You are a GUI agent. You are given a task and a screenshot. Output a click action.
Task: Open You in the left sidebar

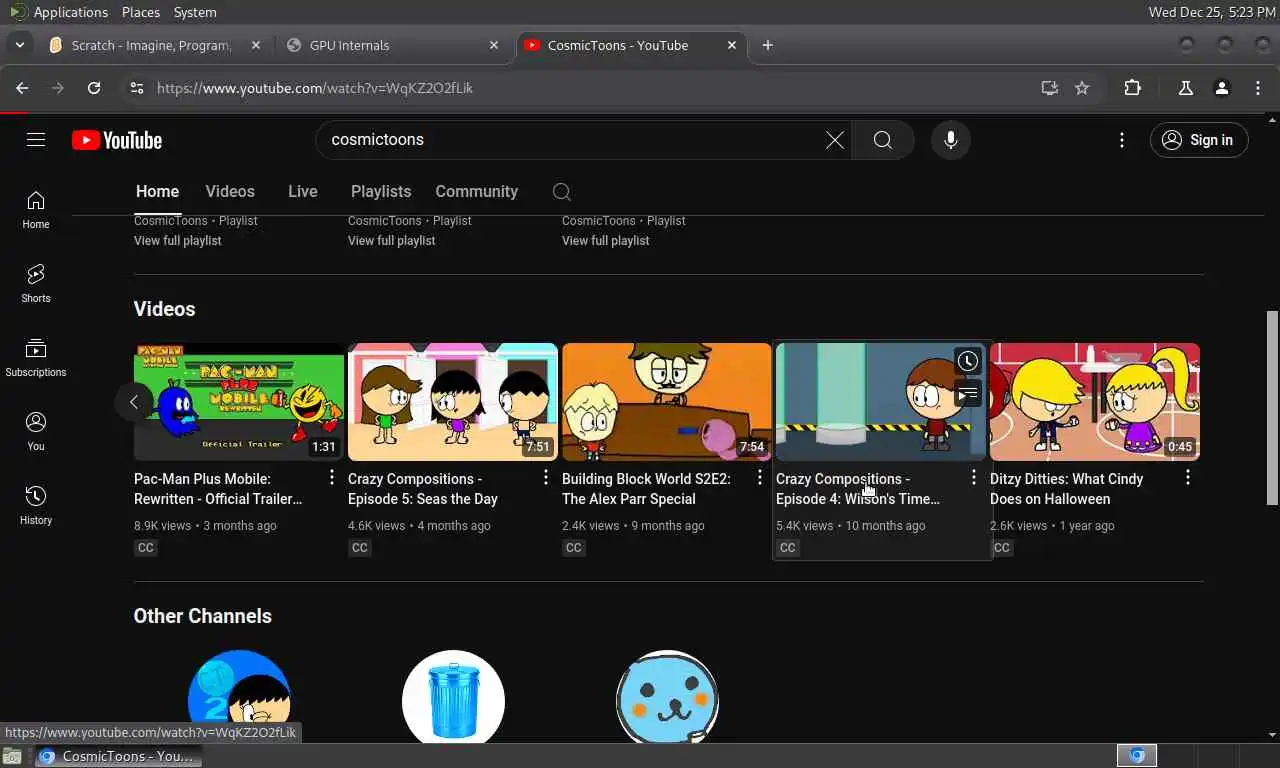coord(36,432)
